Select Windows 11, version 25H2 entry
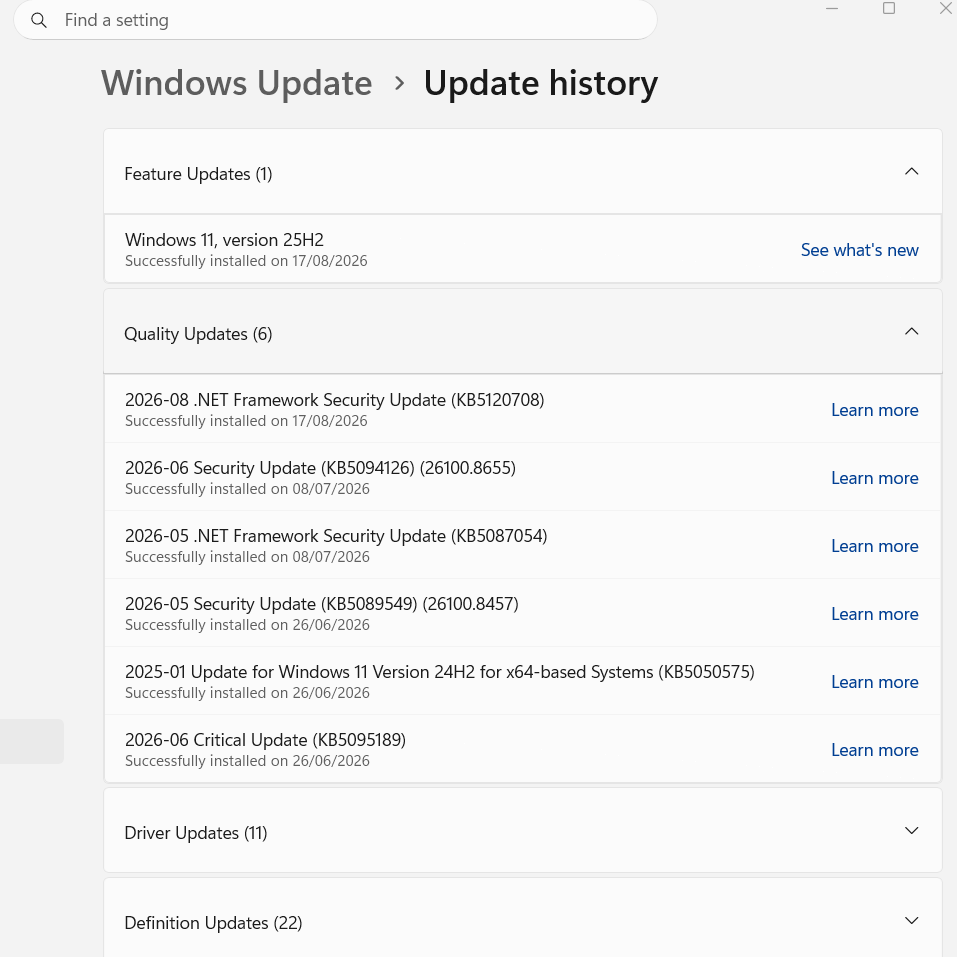957x957 pixels. [523, 249]
